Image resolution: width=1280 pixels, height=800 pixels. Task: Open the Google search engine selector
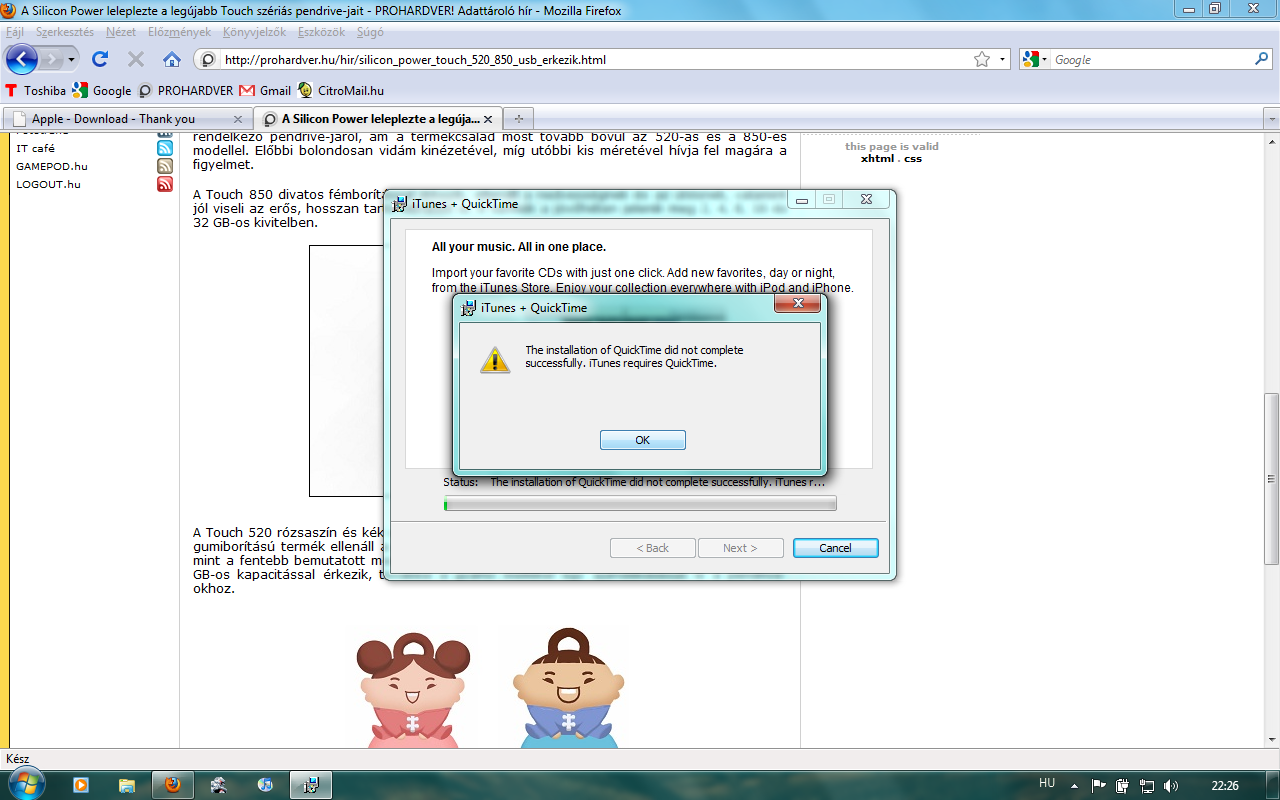1035,60
